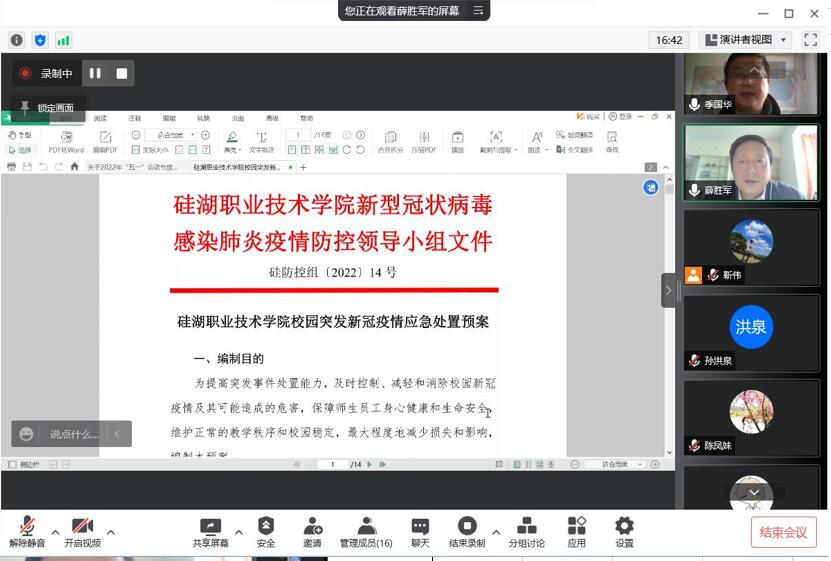The height and width of the screenshot is (561, 831).
Task: Select 薛胜军's video thumbnail
Action: (750, 162)
